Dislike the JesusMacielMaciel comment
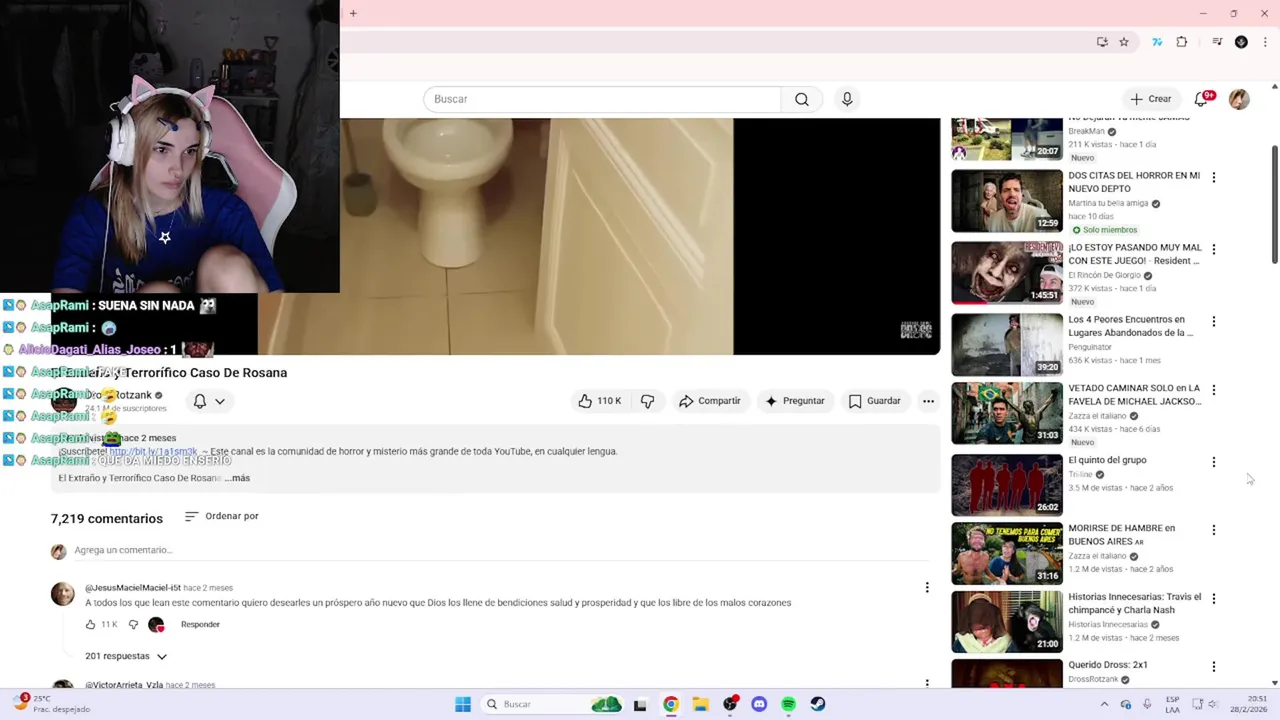This screenshot has width=1280, height=720. coord(133,624)
